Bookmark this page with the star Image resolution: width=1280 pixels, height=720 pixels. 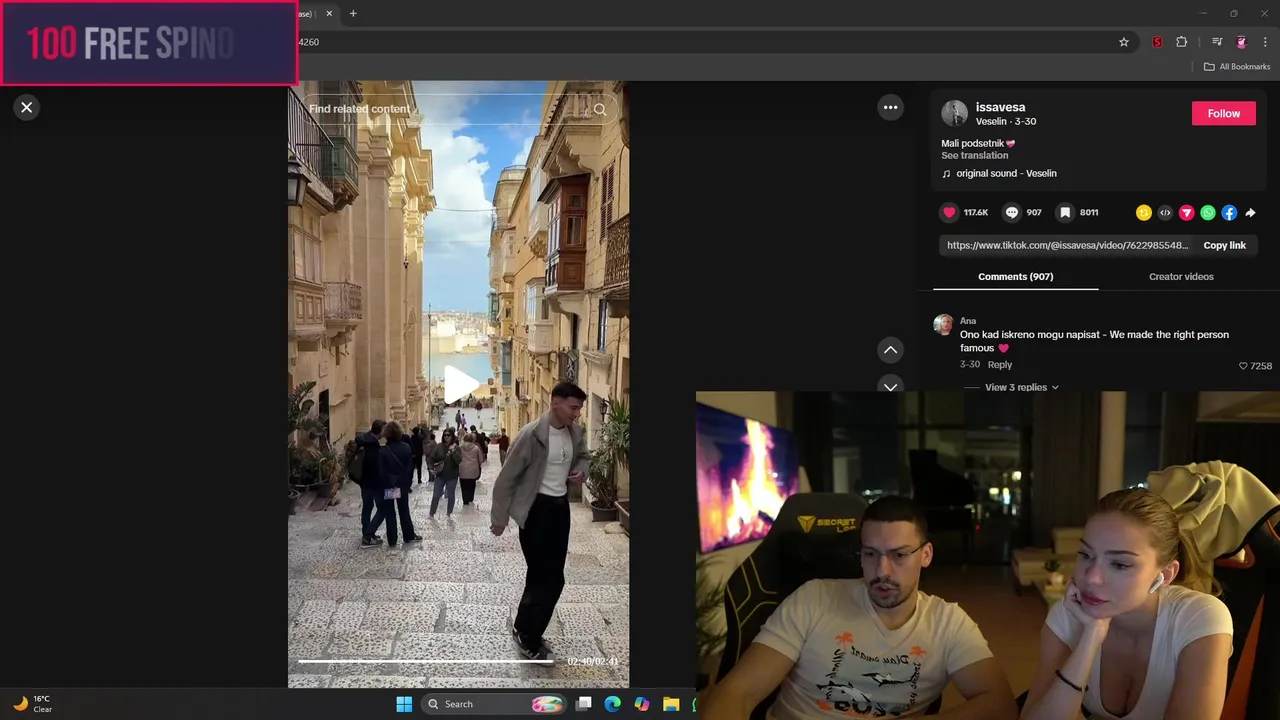1124,42
